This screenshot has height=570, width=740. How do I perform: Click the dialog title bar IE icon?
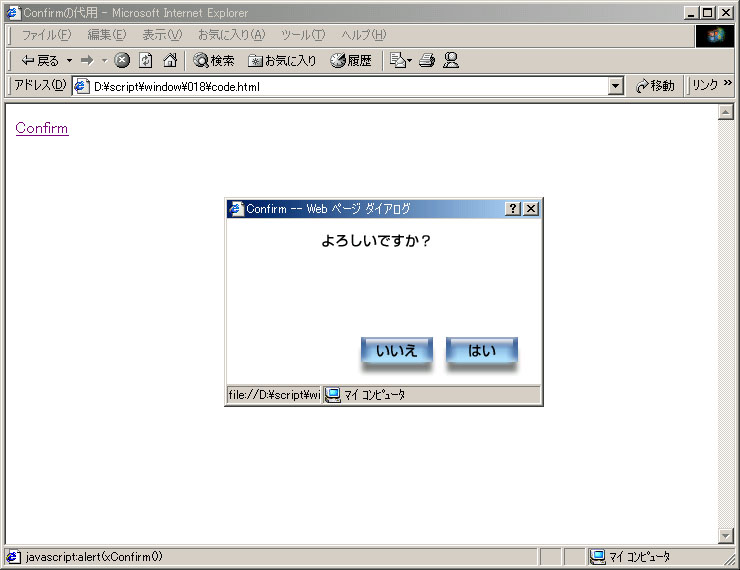(236, 209)
